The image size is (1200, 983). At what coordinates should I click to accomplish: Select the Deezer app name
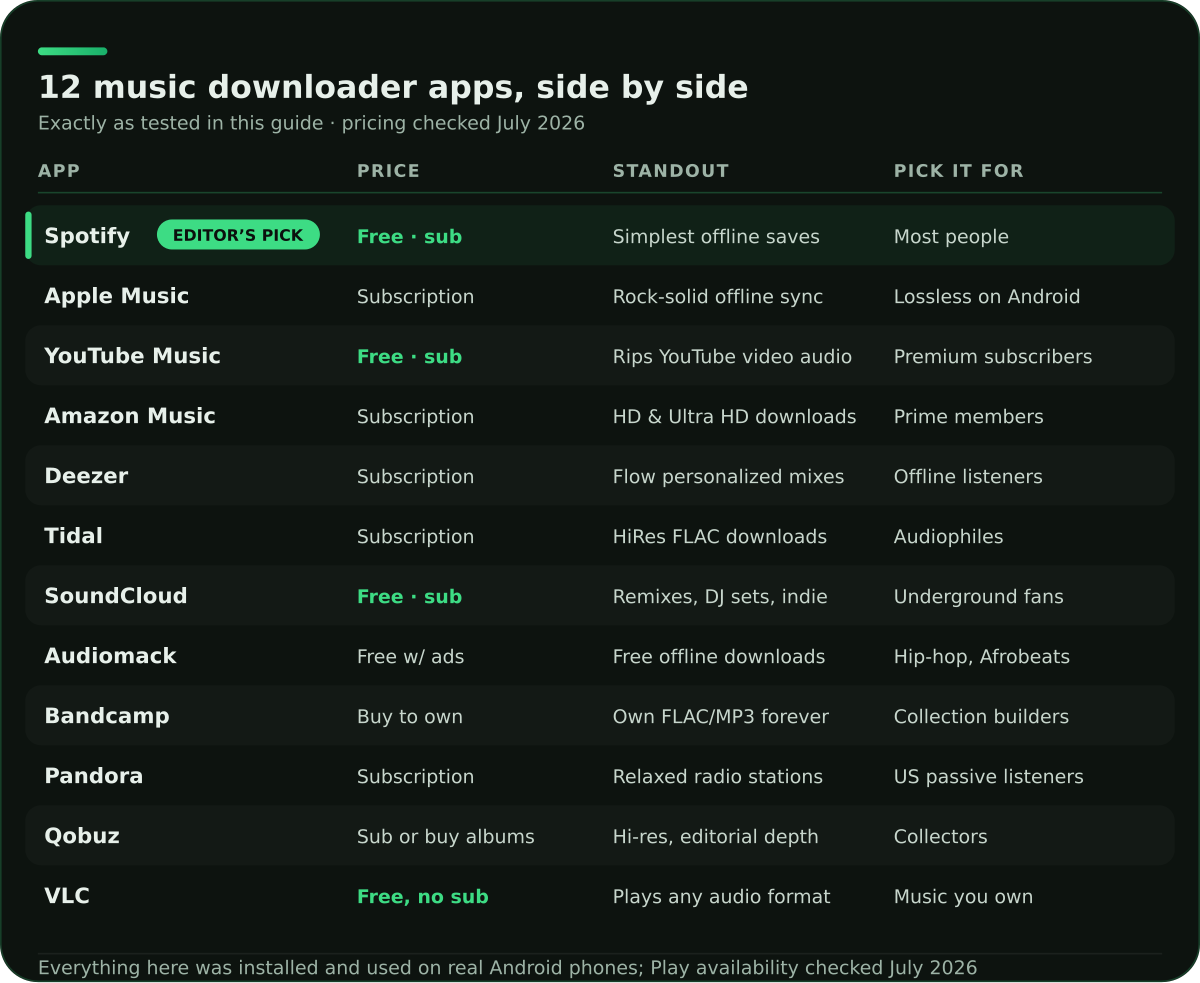86,476
